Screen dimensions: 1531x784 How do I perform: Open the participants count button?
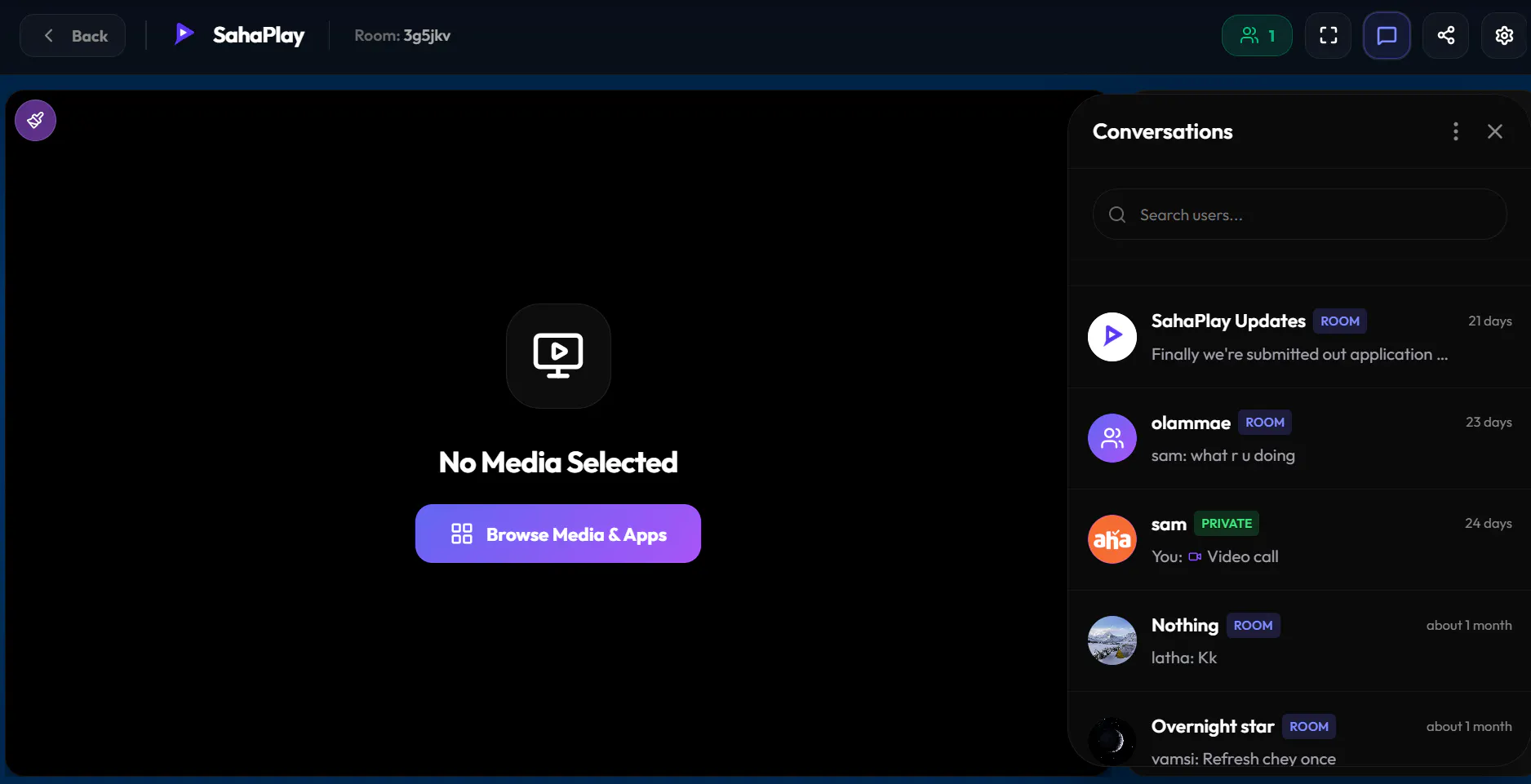(1257, 36)
